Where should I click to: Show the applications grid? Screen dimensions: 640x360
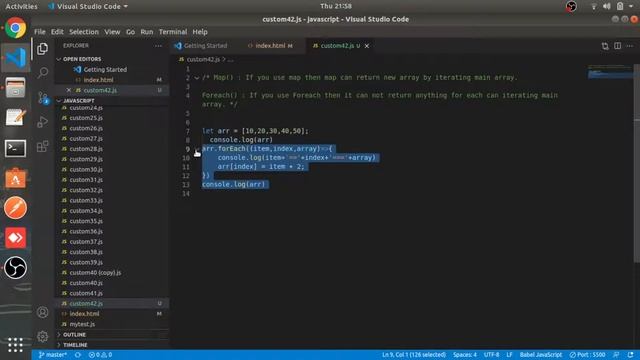(x=16, y=345)
